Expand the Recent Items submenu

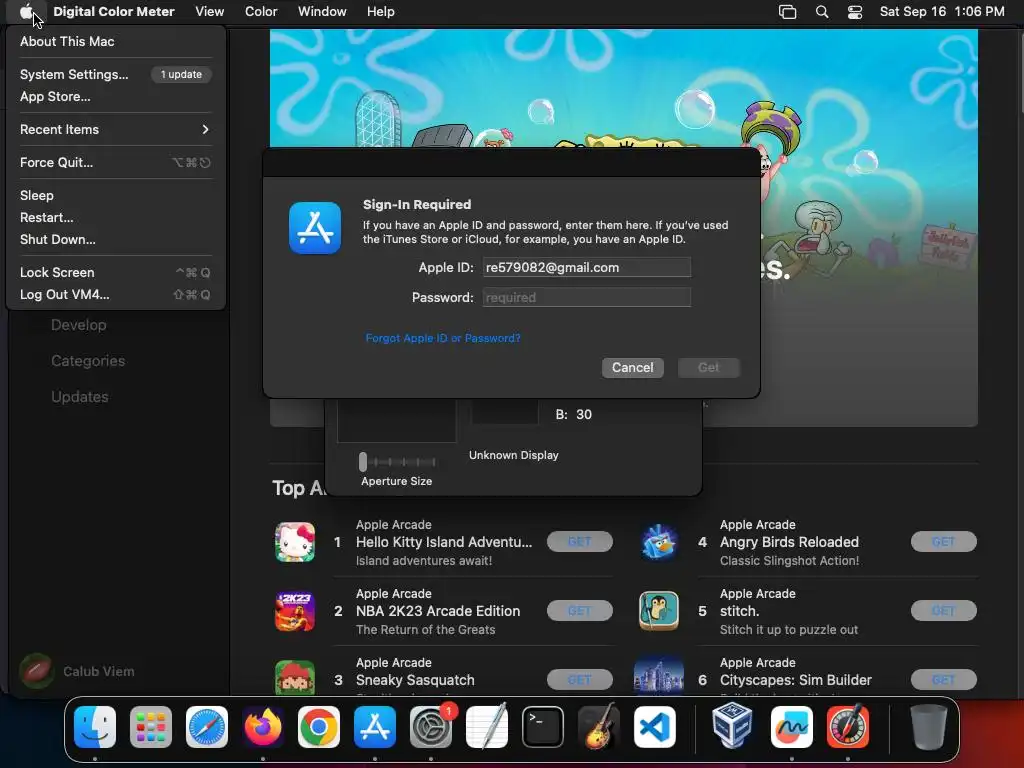pos(115,129)
